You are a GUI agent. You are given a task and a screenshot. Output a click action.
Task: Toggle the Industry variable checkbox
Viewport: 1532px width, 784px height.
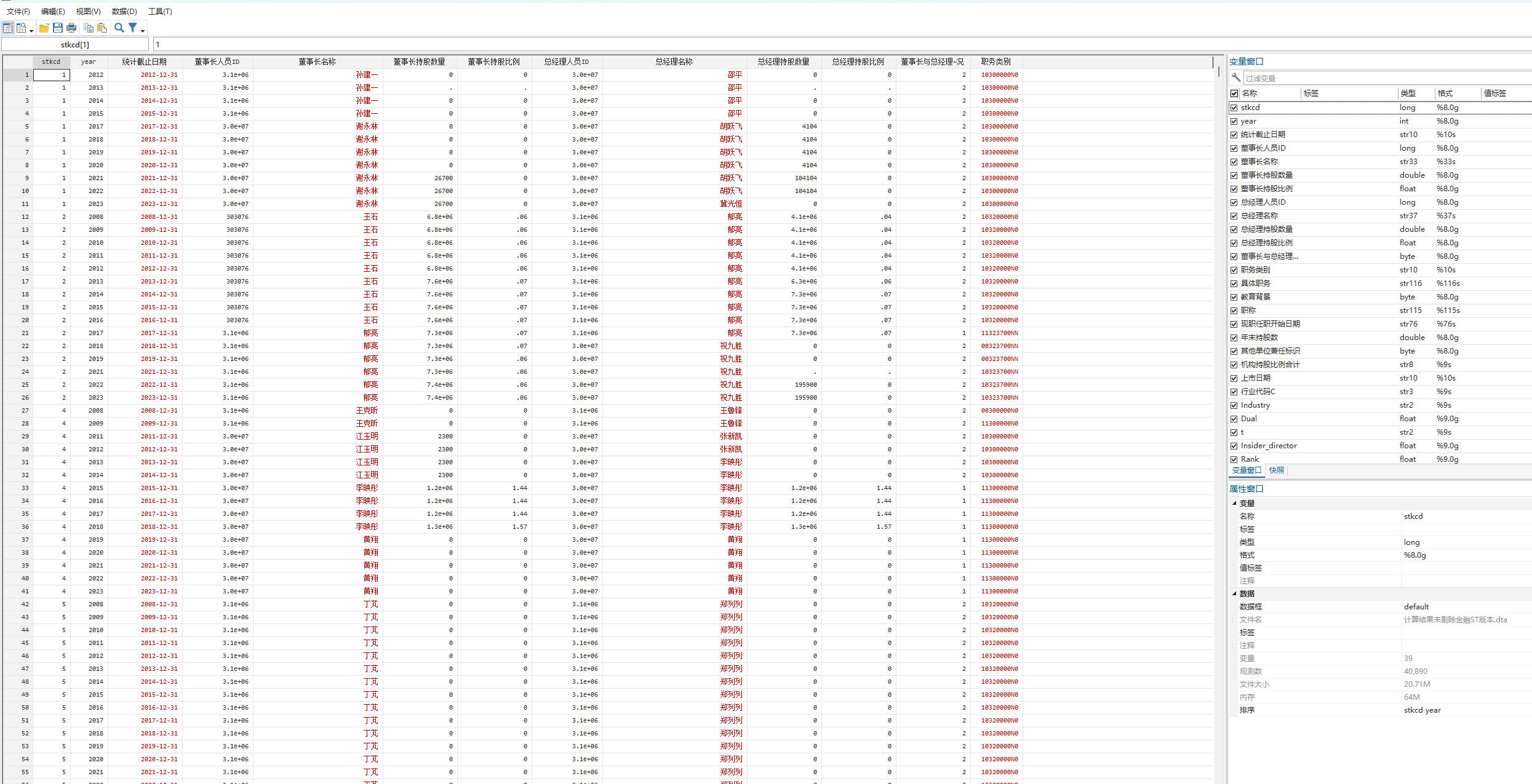(x=1234, y=405)
